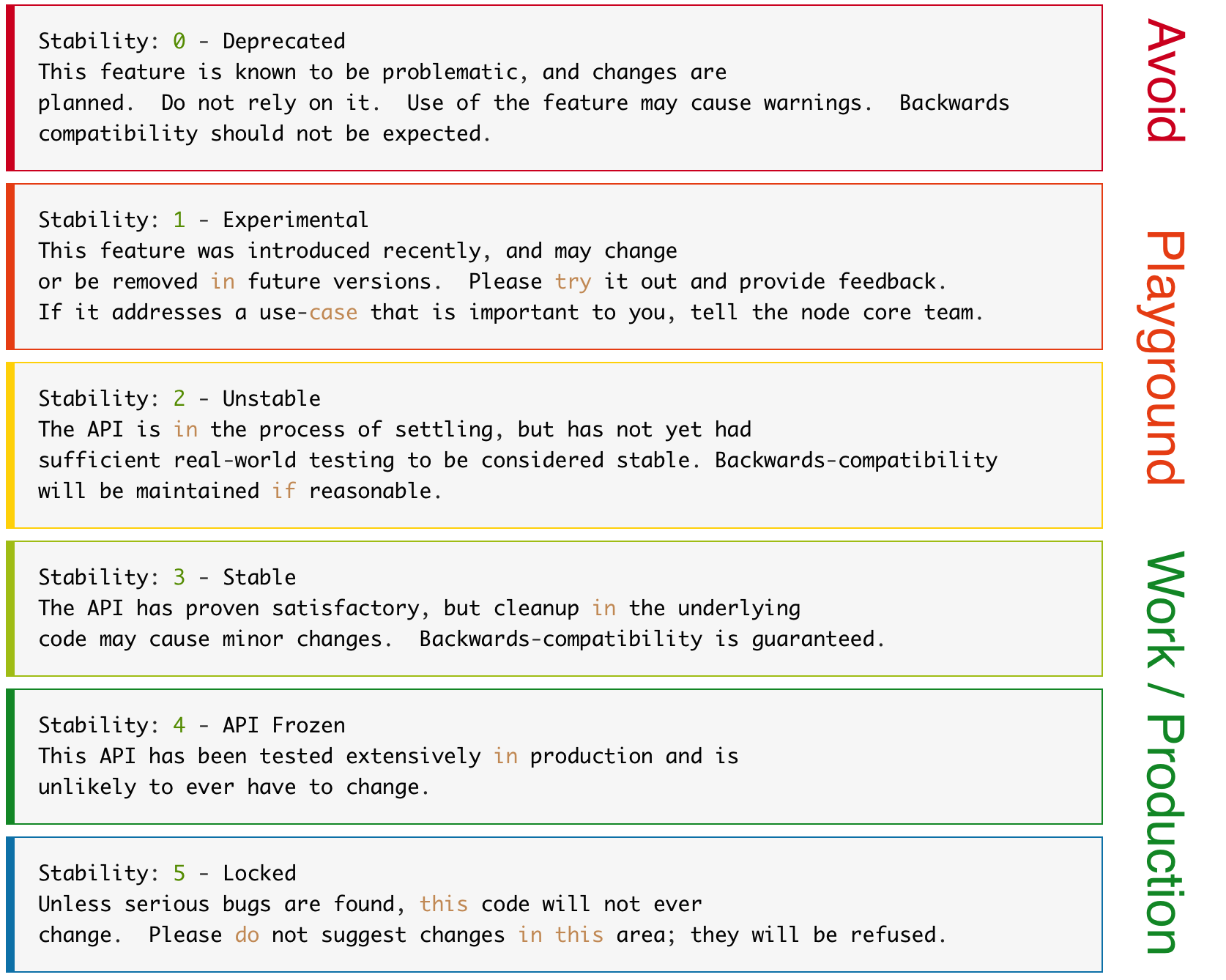Click the red bar left of Deprecated box

pyautogui.click(x=10, y=88)
